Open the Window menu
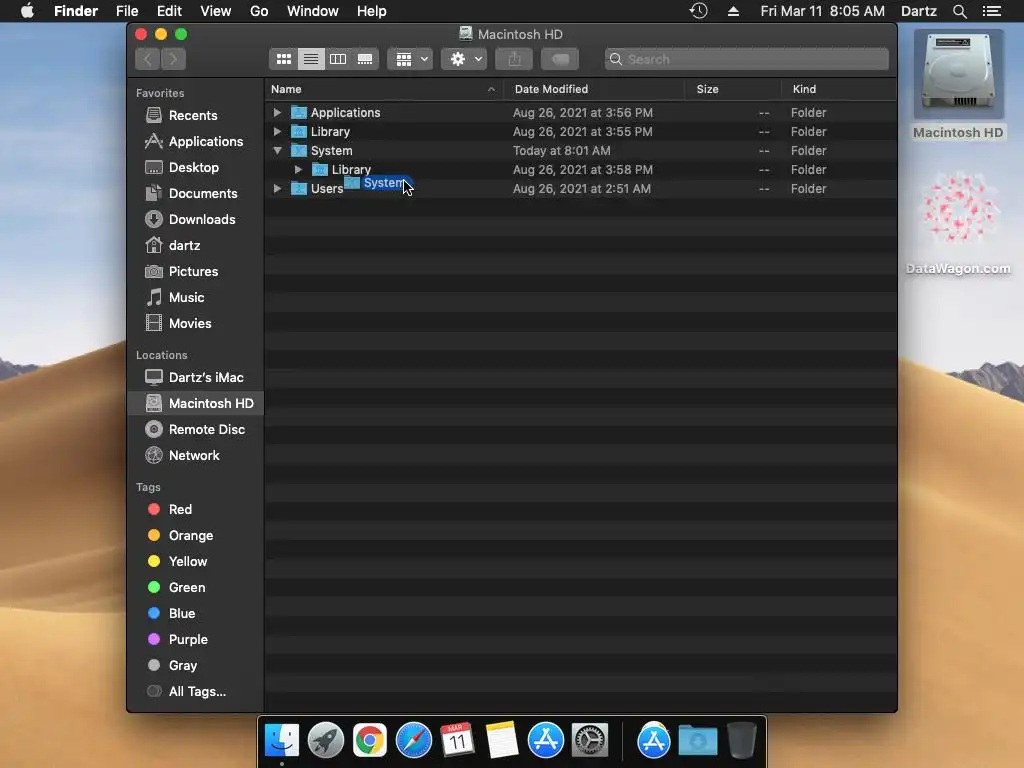The height and width of the screenshot is (768, 1024). click(x=313, y=11)
